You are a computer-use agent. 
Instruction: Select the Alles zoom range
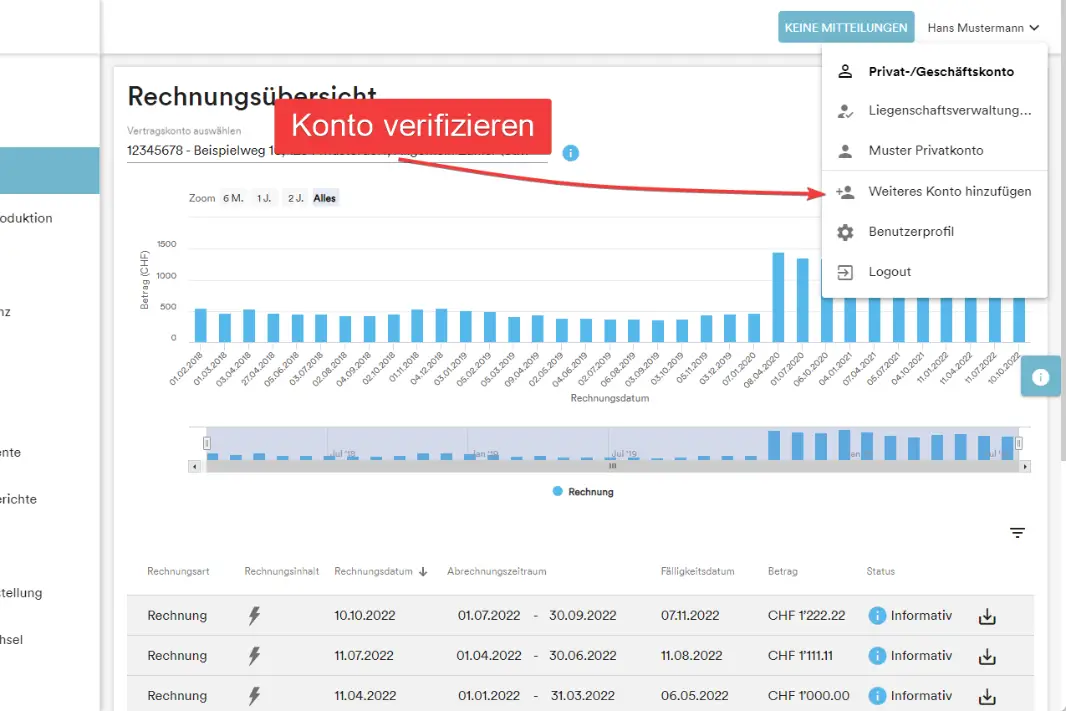tap(325, 198)
